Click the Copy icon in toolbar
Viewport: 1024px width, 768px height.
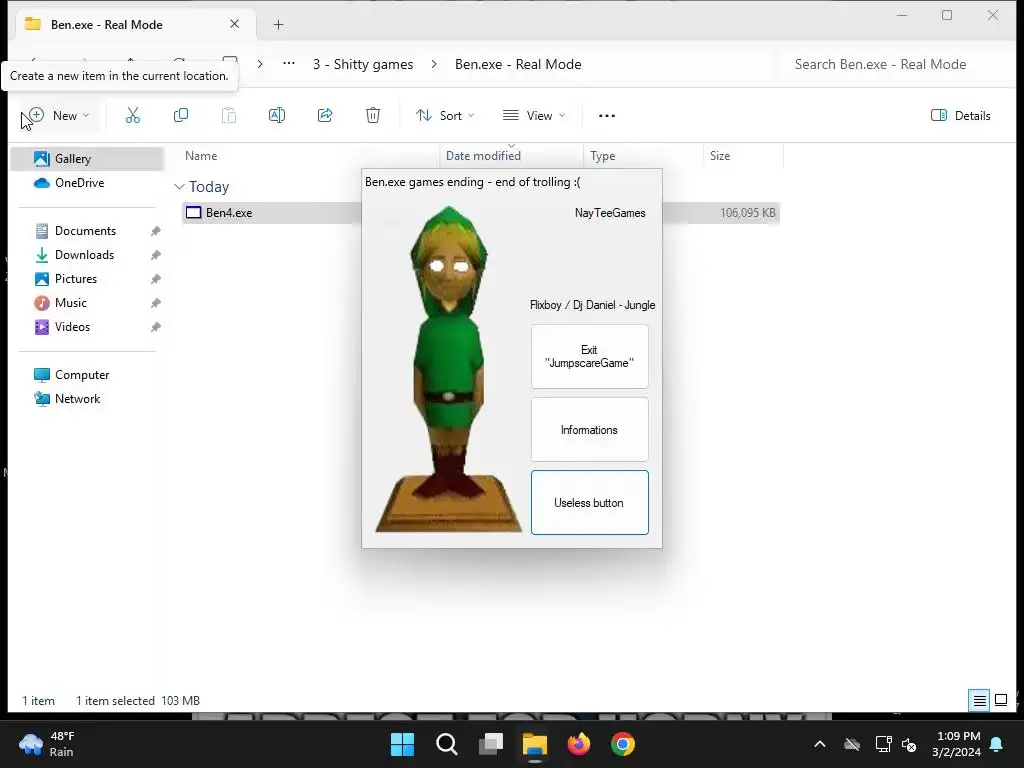(x=181, y=116)
